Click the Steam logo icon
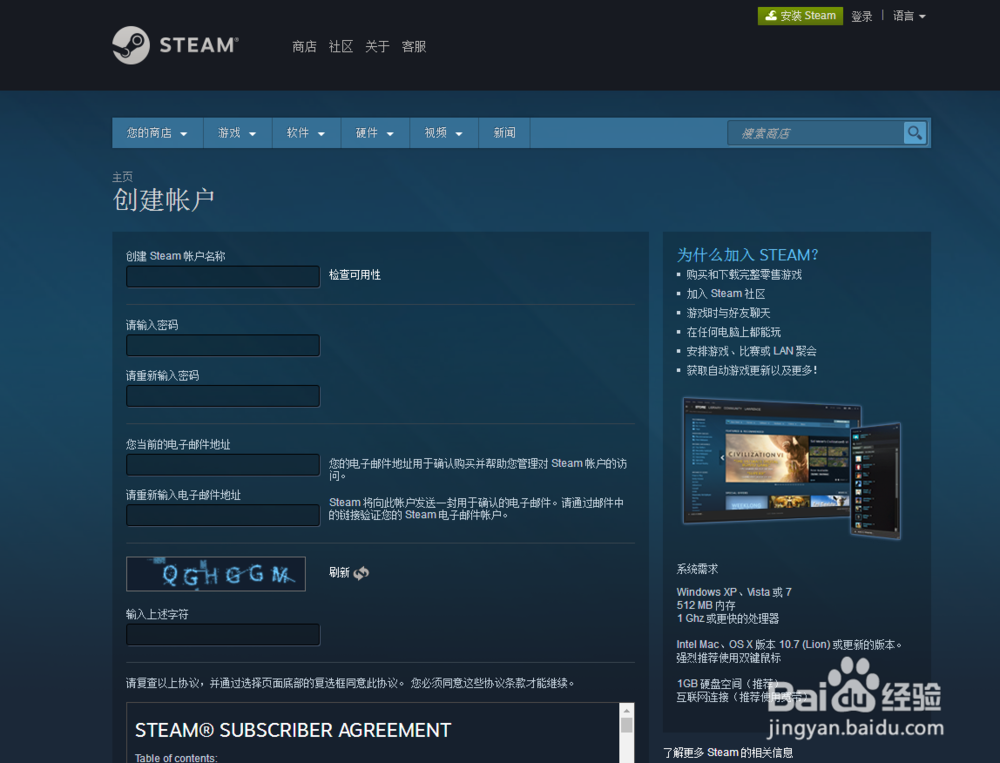Image resolution: width=1000 pixels, height=763 pixels. [x=131, y=45]
